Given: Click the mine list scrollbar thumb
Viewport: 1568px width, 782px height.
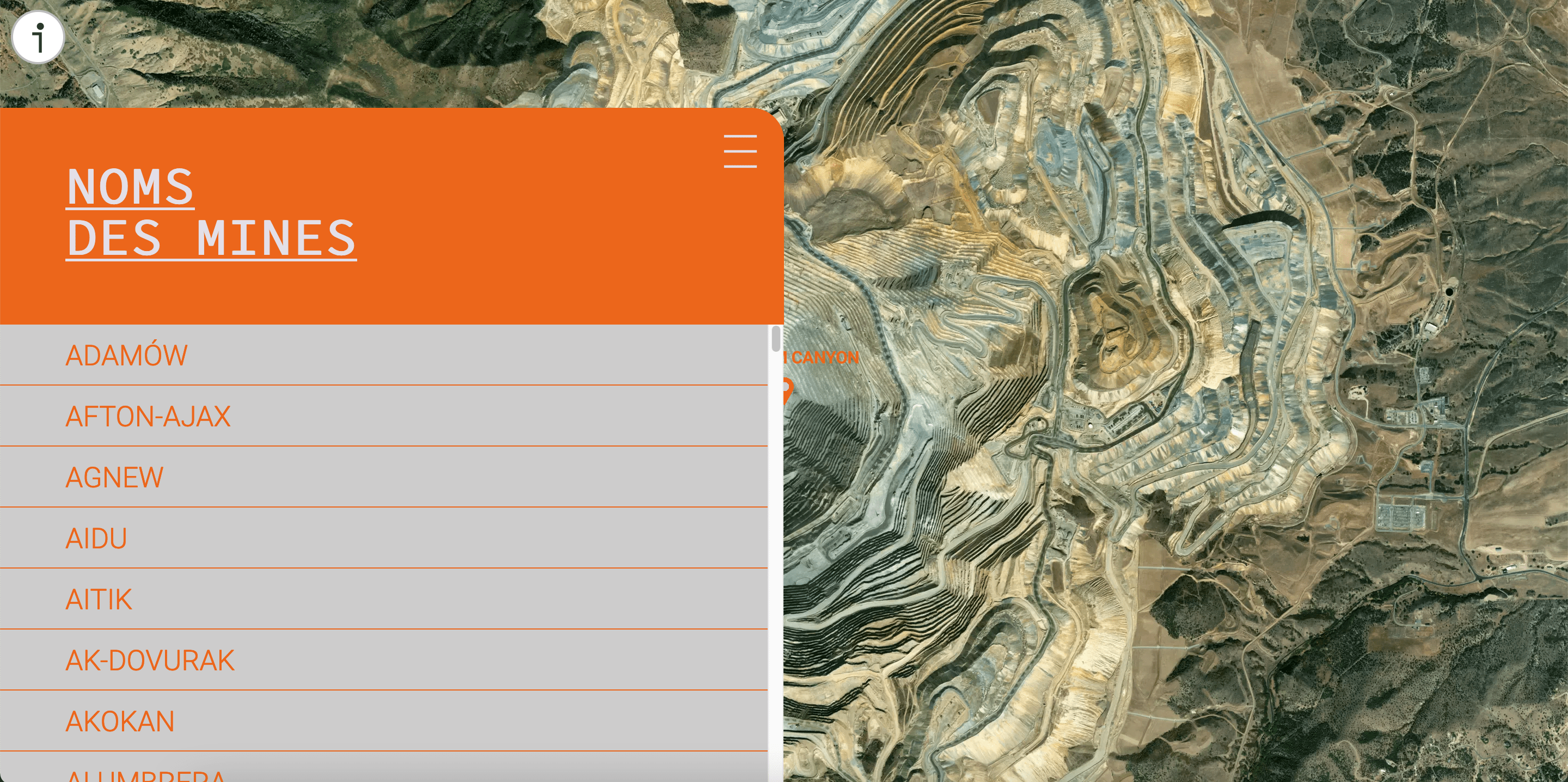Looking at the screenshot, I should 775,339.
